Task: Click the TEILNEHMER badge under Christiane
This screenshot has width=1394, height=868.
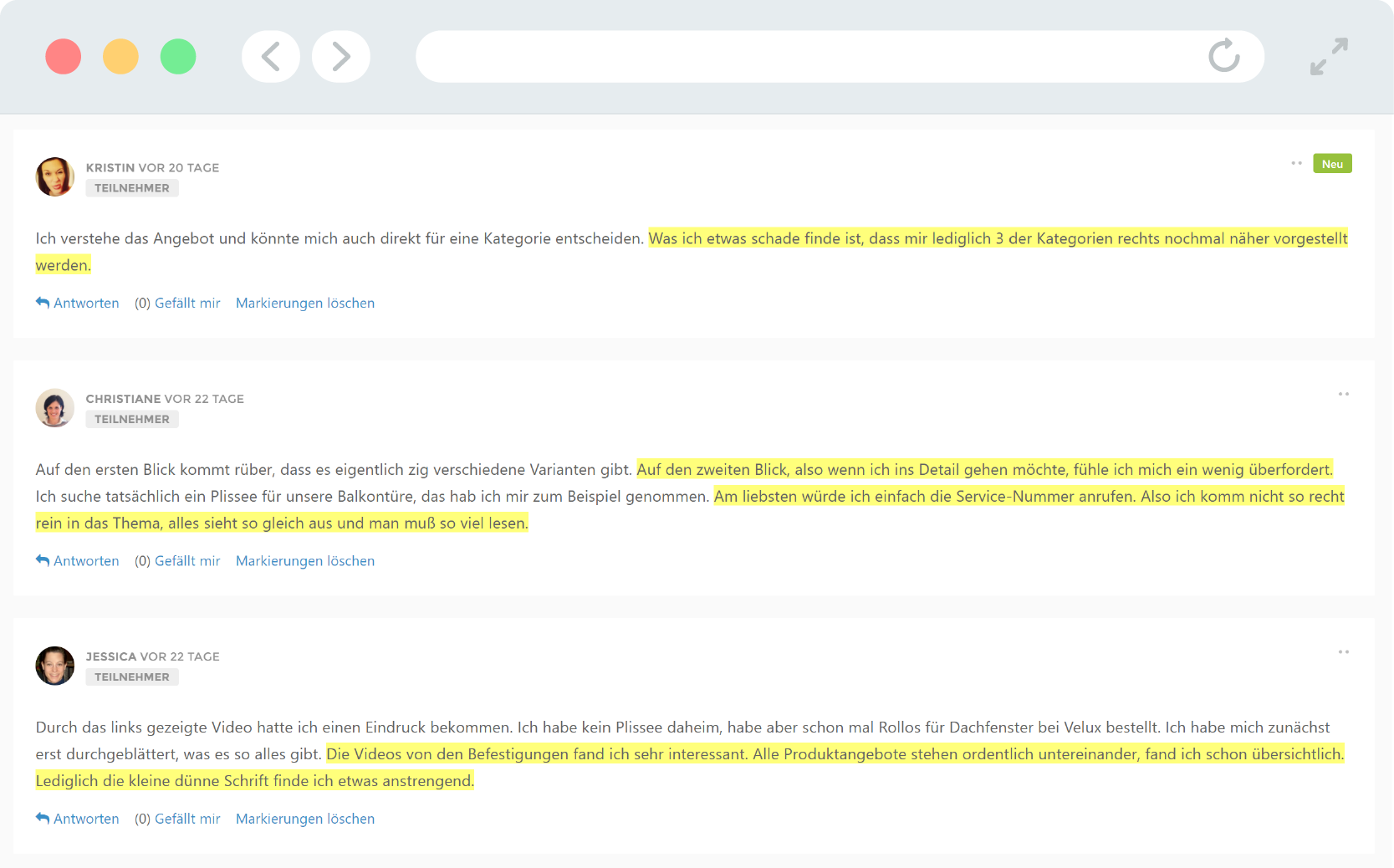Action: point(132,419)
